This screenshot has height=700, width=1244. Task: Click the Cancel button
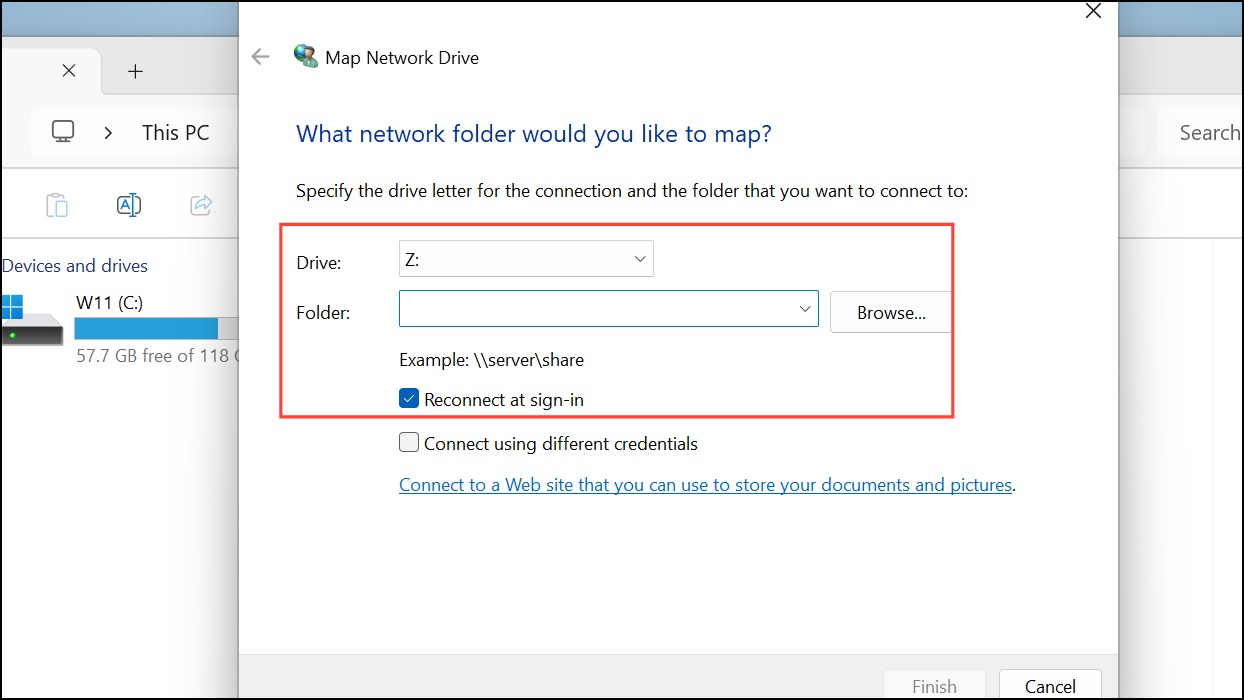point(1050,686)
